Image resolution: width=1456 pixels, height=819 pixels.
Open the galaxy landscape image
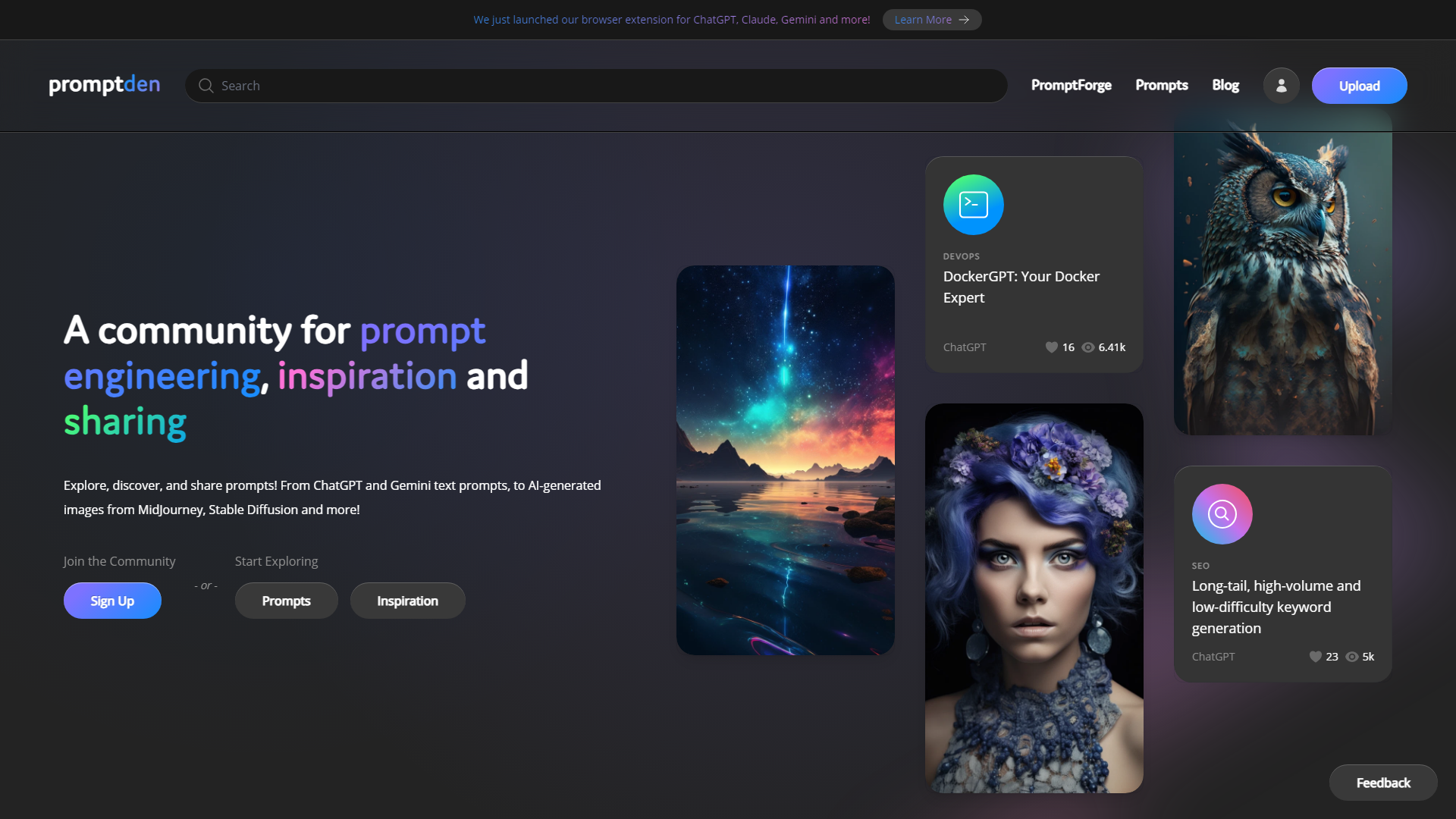pos(785,460)
